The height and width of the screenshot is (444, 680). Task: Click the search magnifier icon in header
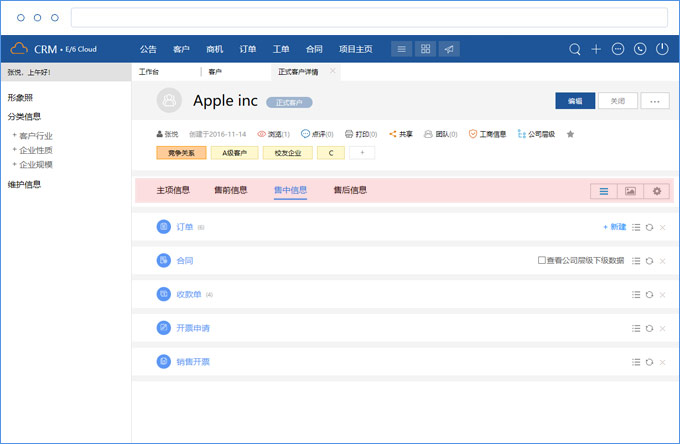pyautogui.click(x=575, y=49)
